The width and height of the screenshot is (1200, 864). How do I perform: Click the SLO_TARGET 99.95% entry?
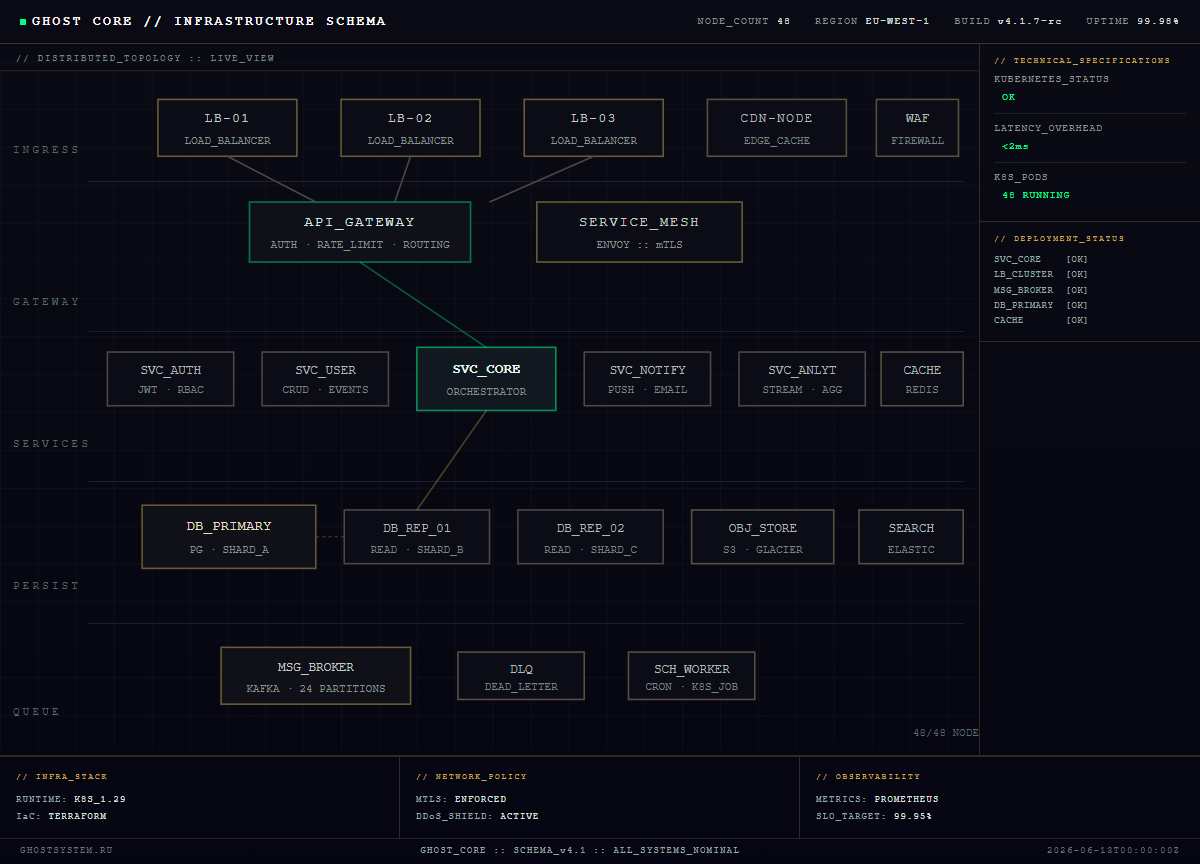pos(874,816)
